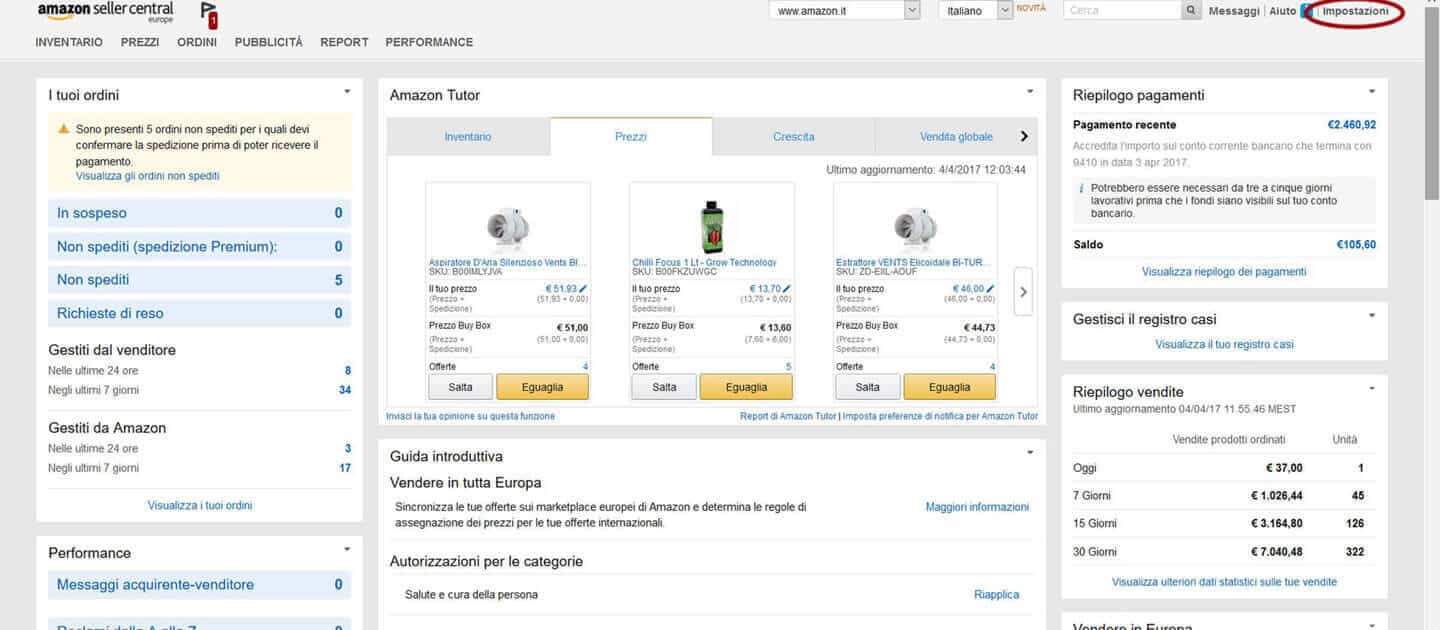
Task: Open the ORDINI menu
Action: pos(197,42)
